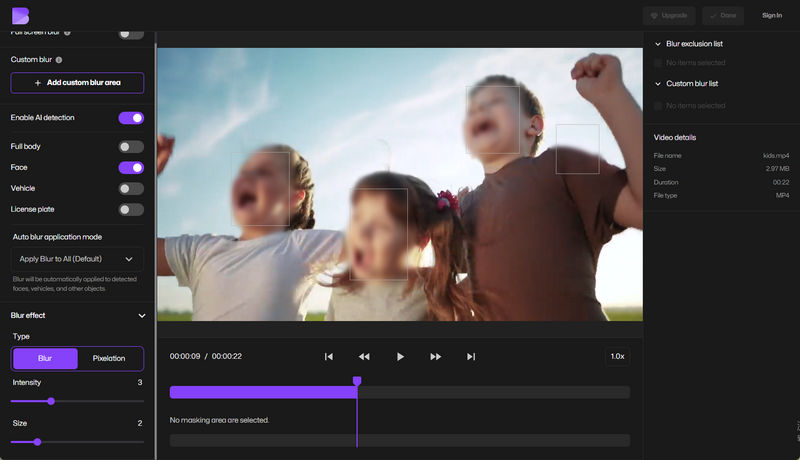Click the Intensity value 3

(x=140, y=382)
